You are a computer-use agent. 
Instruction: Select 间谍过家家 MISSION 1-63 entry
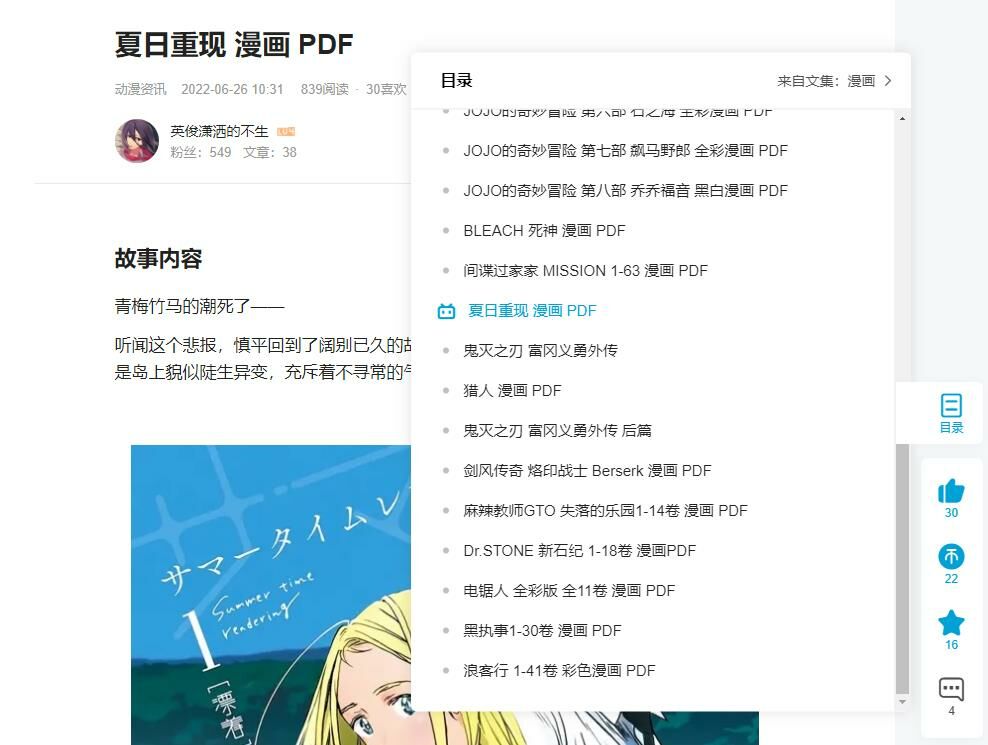coord(585,270)
